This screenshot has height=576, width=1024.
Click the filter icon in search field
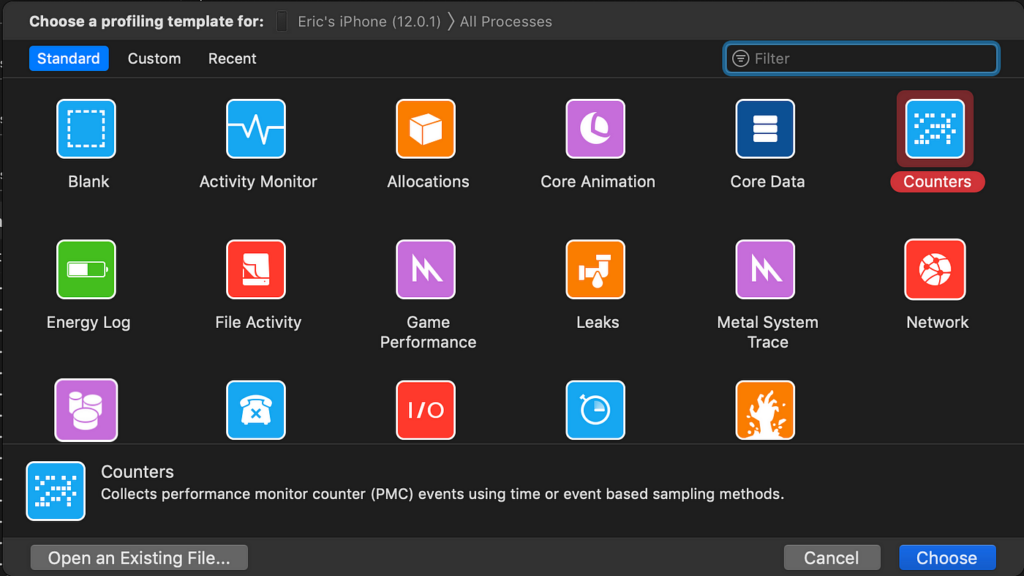click(x=740, y=58)
